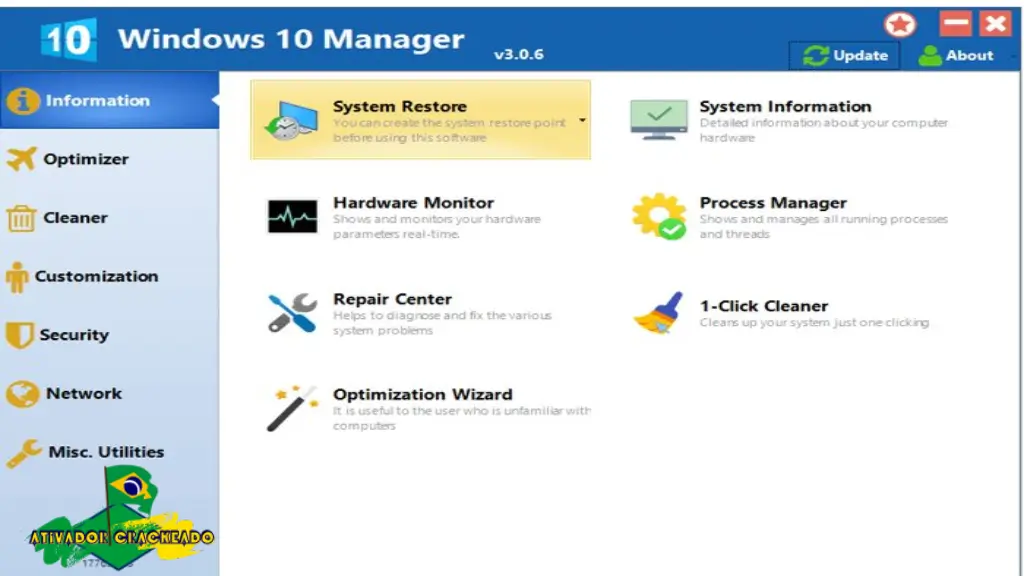Go to the Network section

coord(109,394)
